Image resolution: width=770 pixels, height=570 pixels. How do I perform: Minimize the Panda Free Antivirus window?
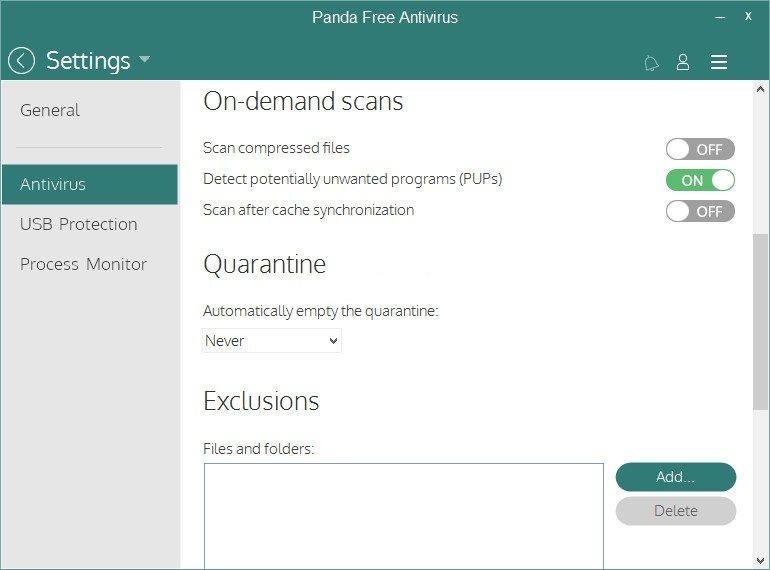[x=720, y=17]
